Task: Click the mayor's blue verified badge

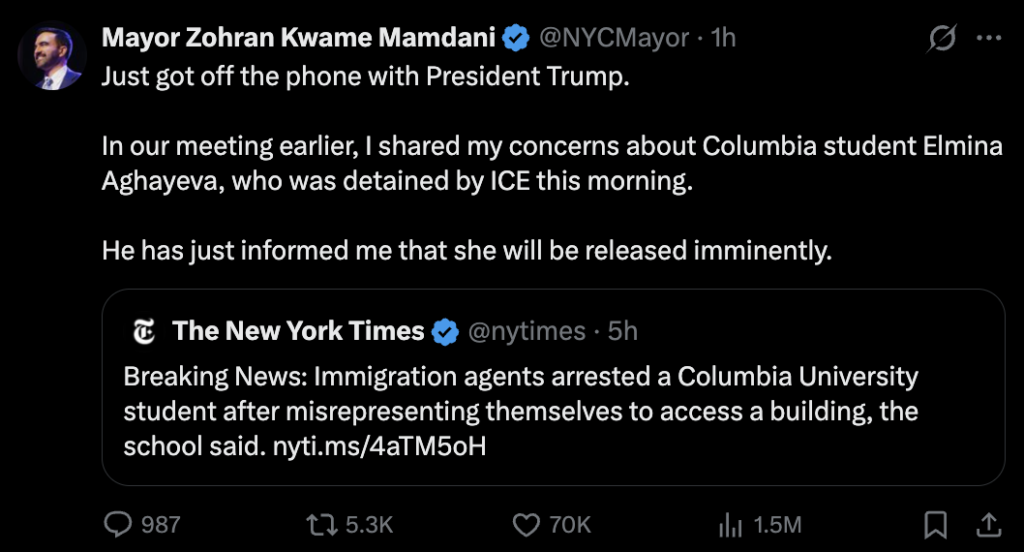Action: [x=516, y=39]
